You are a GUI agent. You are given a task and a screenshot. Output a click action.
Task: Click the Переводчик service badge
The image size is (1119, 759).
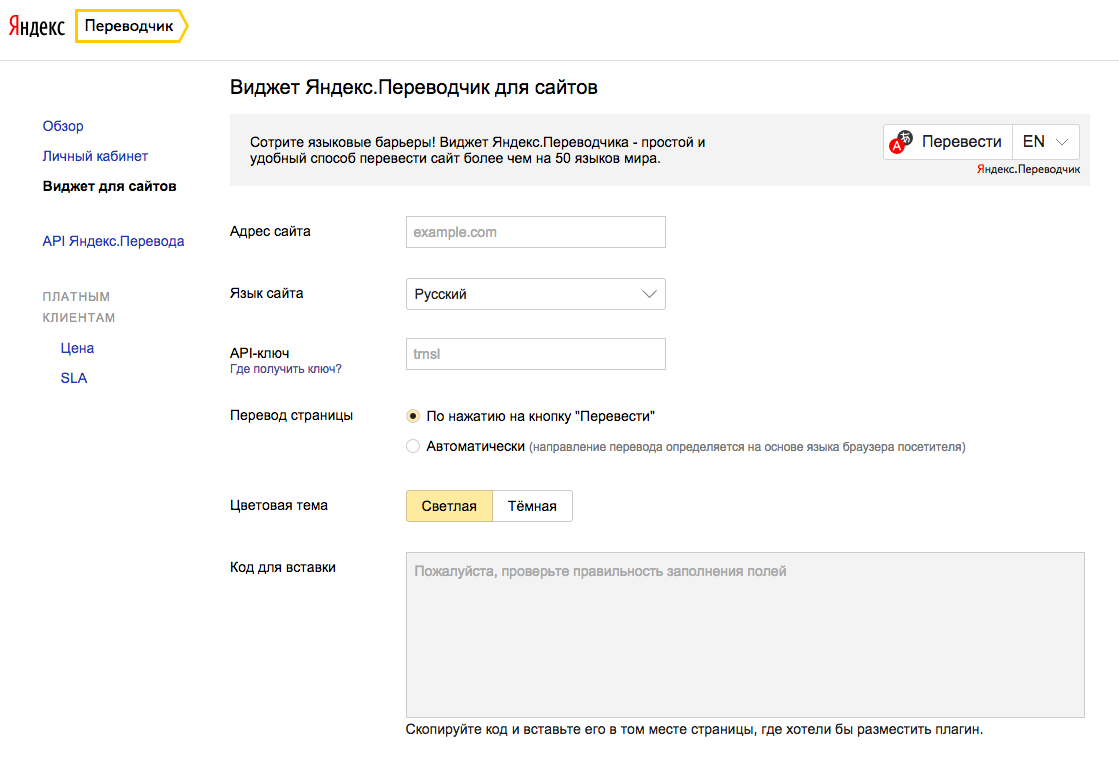(x=128, y=28)
